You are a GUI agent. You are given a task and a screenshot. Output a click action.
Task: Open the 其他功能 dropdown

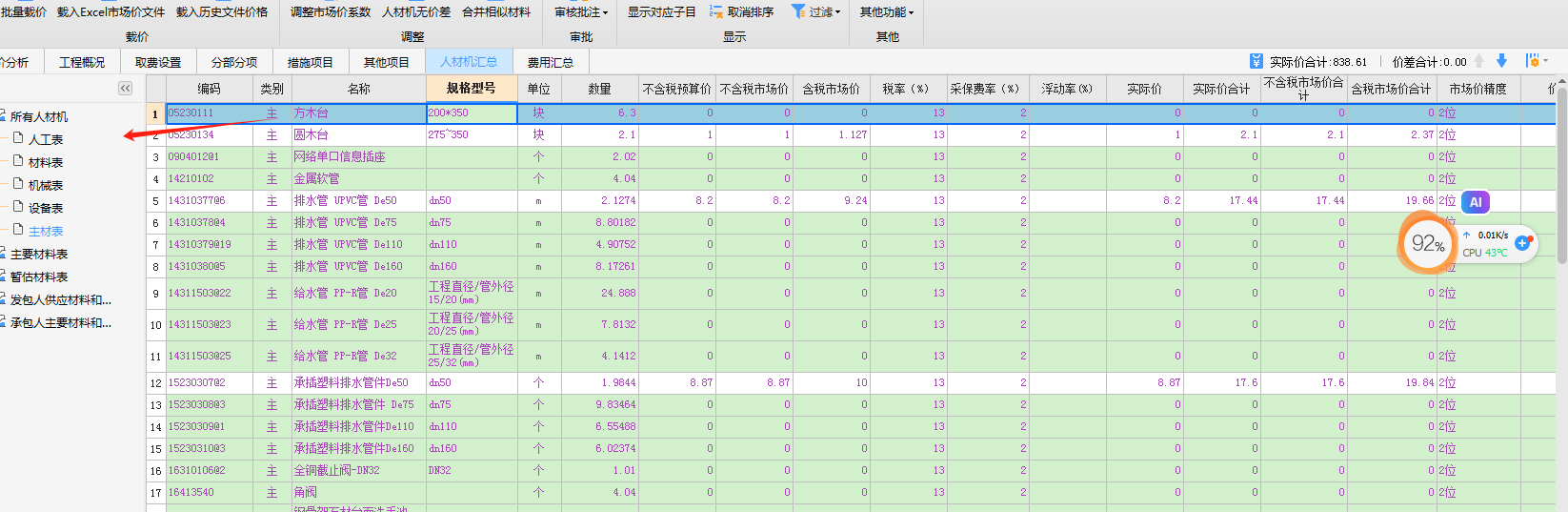pyautogui.click(x=887, y=12)
